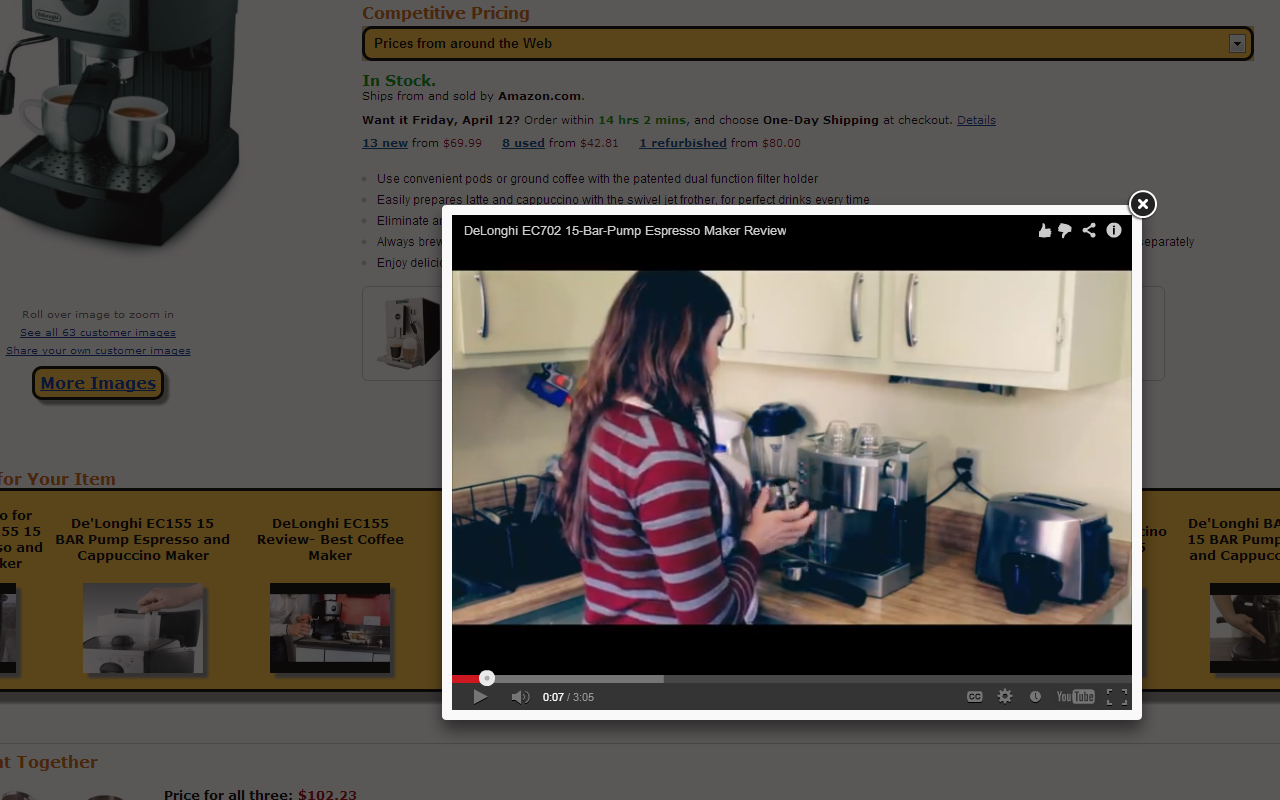Open the DeLonghi EC702 video title
The width and height of the screenshot is (1280, 800).
pyautogui.click(x=625, y=231)
